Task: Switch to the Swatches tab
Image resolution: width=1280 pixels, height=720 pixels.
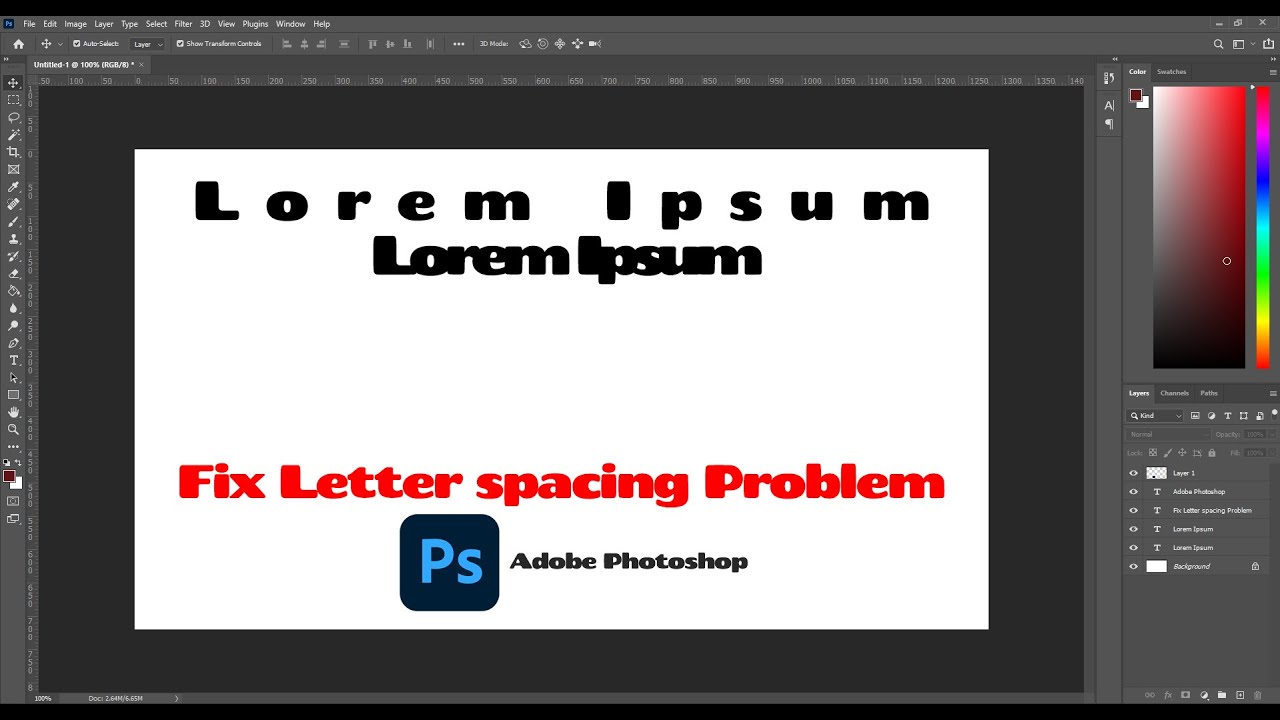Action: click(x=1171, y=72)
